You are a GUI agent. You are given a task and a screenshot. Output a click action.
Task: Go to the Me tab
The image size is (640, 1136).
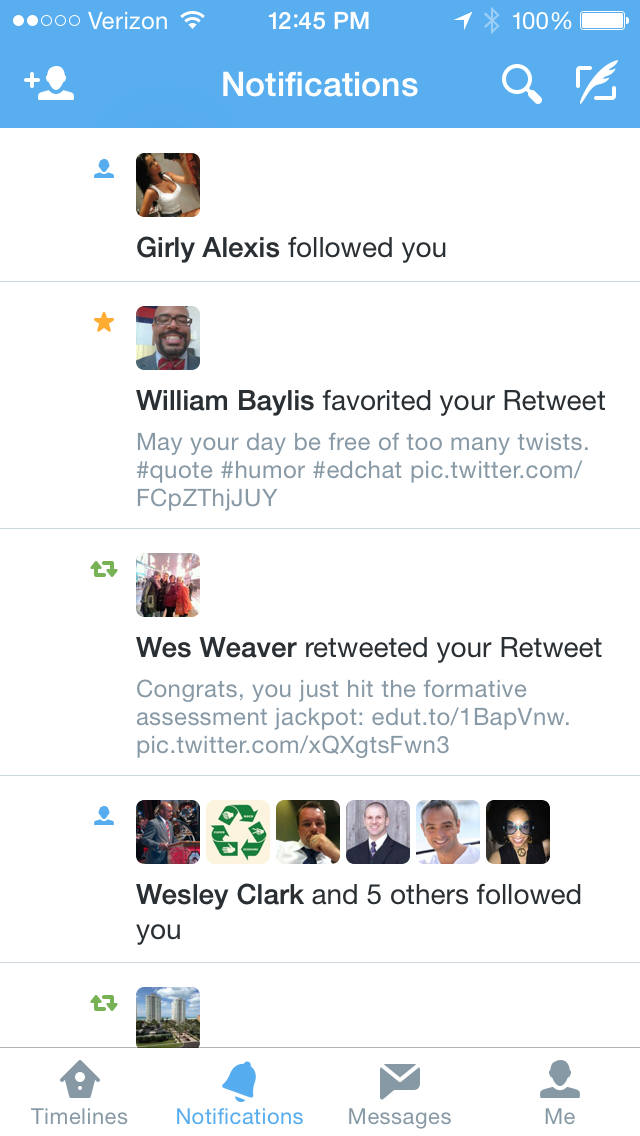click(560, 1093)
